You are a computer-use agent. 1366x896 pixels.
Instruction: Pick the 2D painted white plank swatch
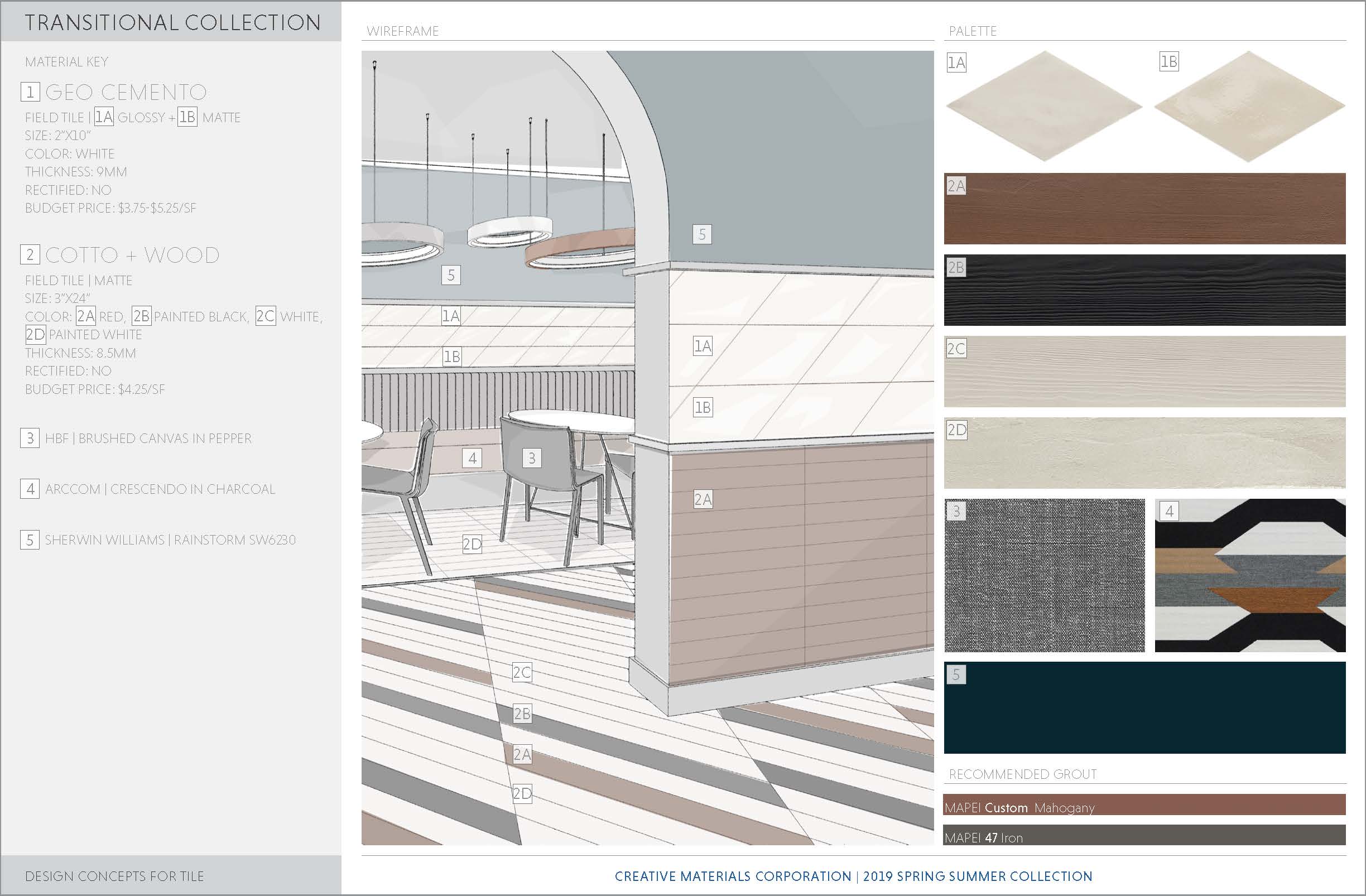coord(1144,453)
